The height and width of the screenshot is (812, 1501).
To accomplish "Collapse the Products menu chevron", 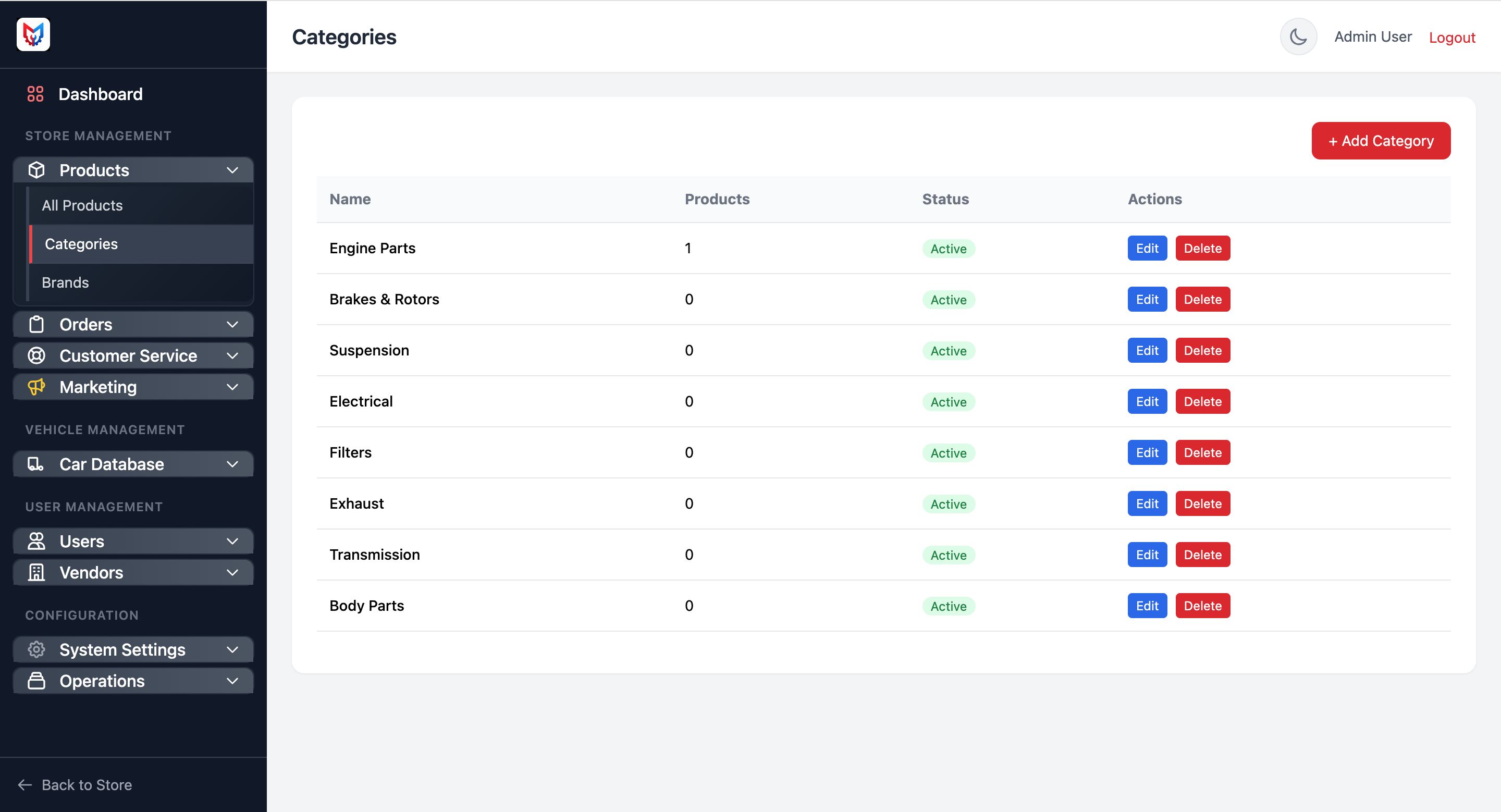I will [x=232, y=170].
